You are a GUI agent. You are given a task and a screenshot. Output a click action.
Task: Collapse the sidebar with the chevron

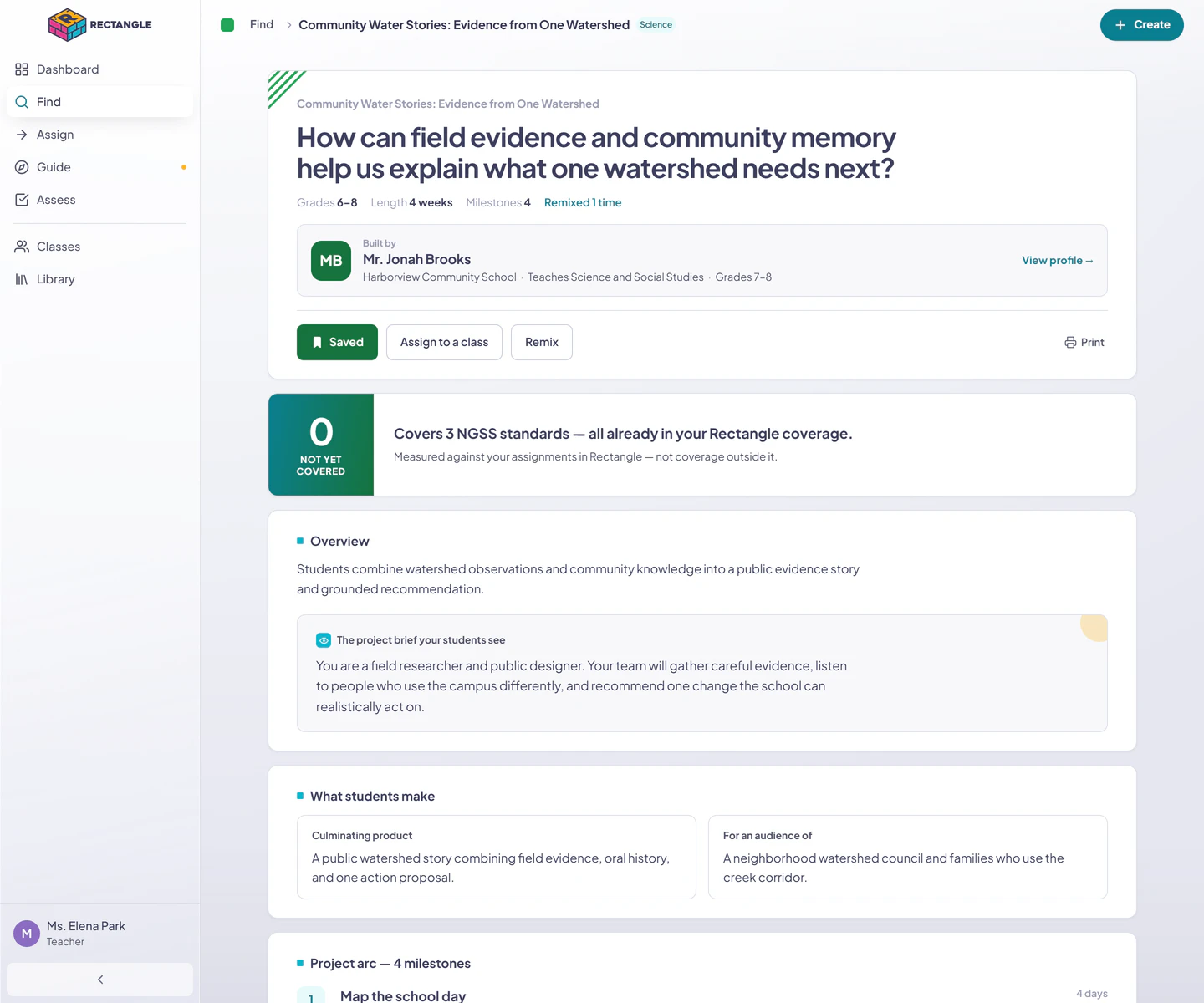[x=99, y=980]
